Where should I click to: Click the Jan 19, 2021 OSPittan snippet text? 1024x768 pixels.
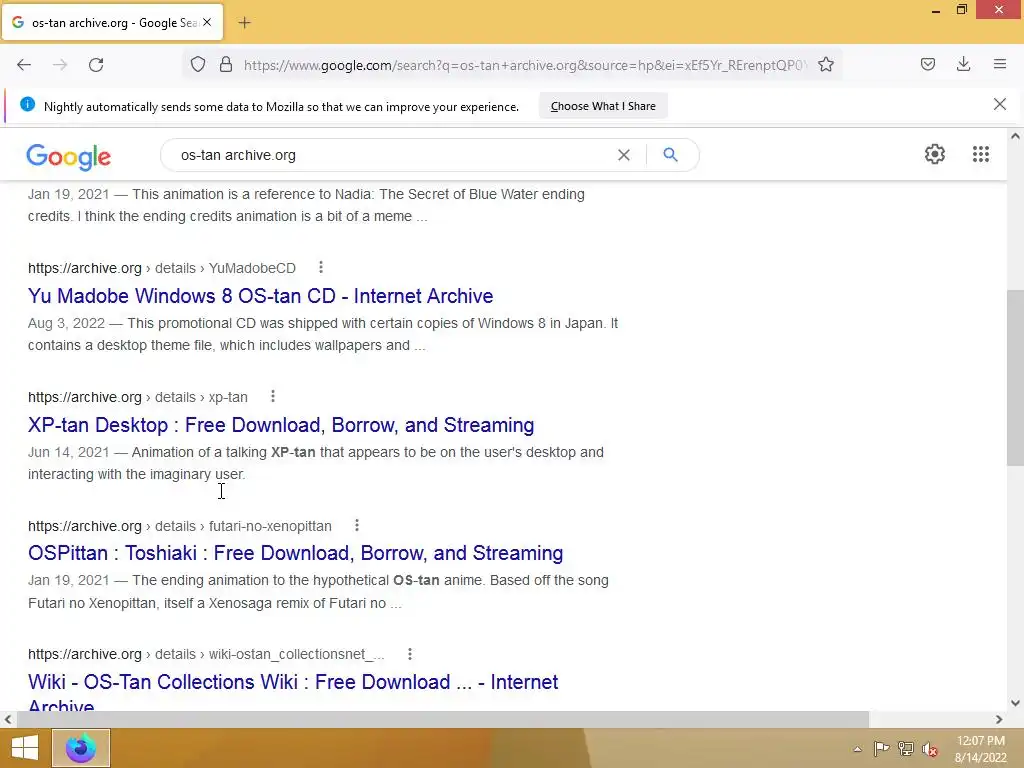(318, 592)
